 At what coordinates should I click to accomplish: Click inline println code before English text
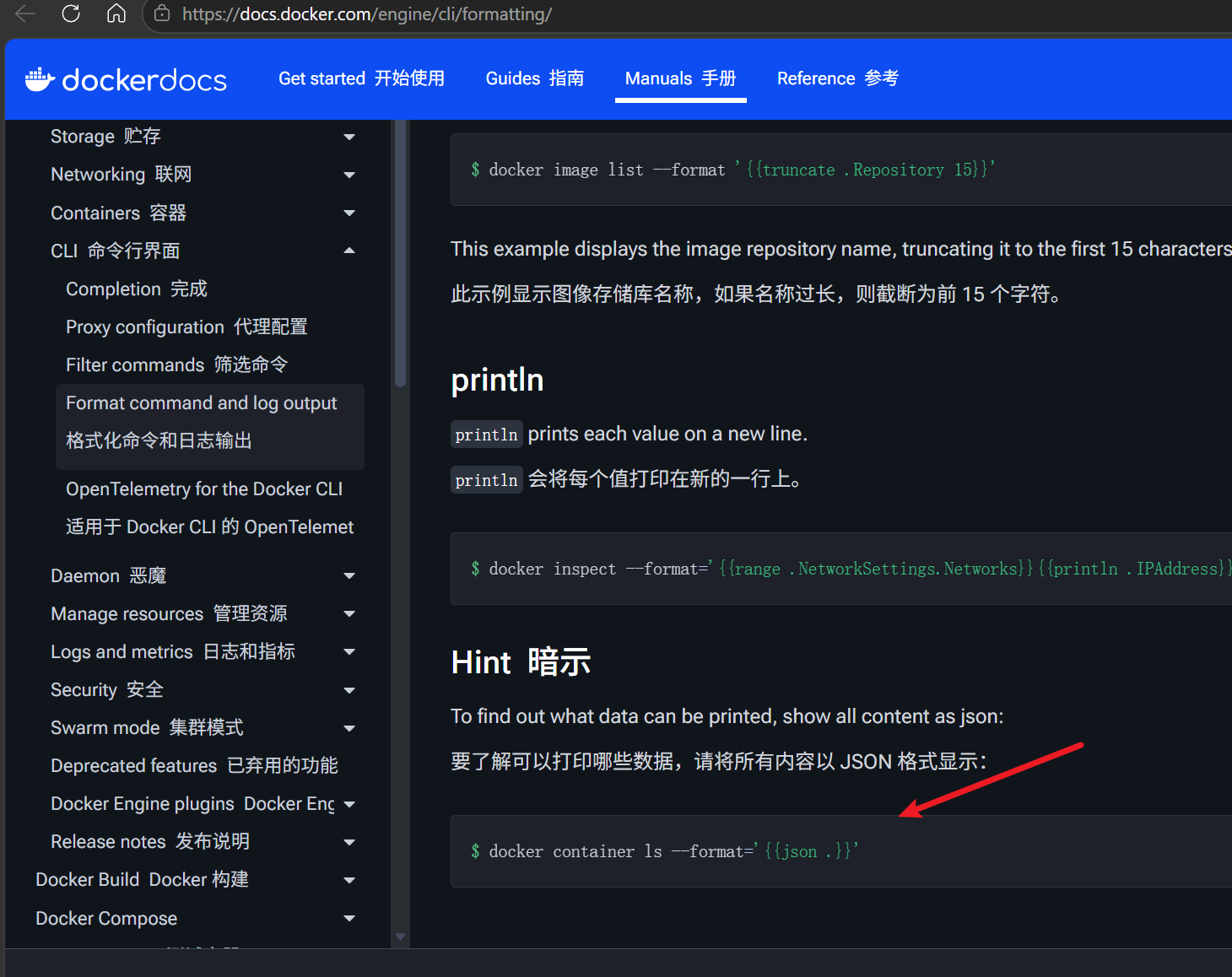pyautogui.click(x=486, y=435)
